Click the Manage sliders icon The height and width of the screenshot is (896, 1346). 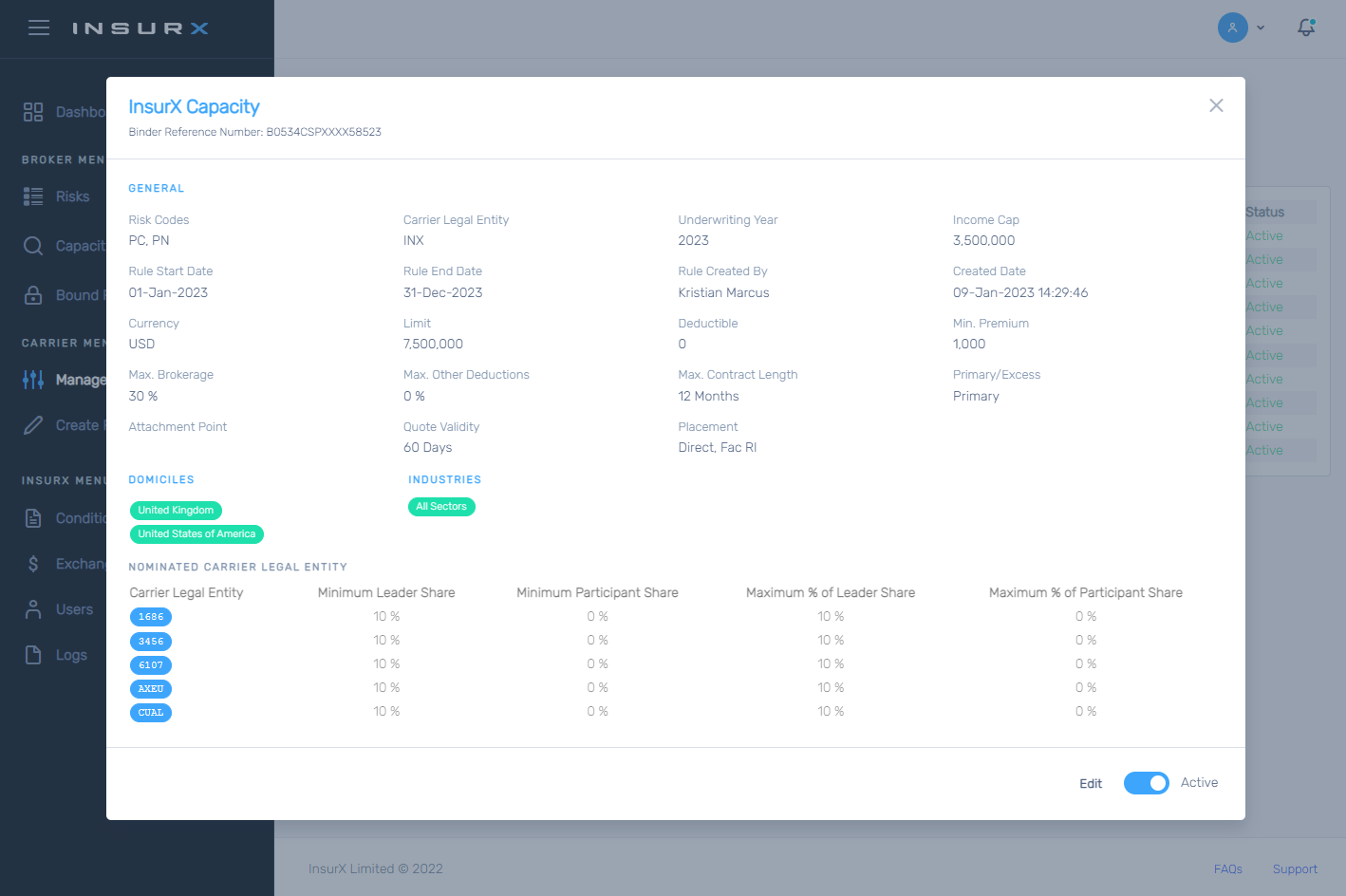pos(33,380)
